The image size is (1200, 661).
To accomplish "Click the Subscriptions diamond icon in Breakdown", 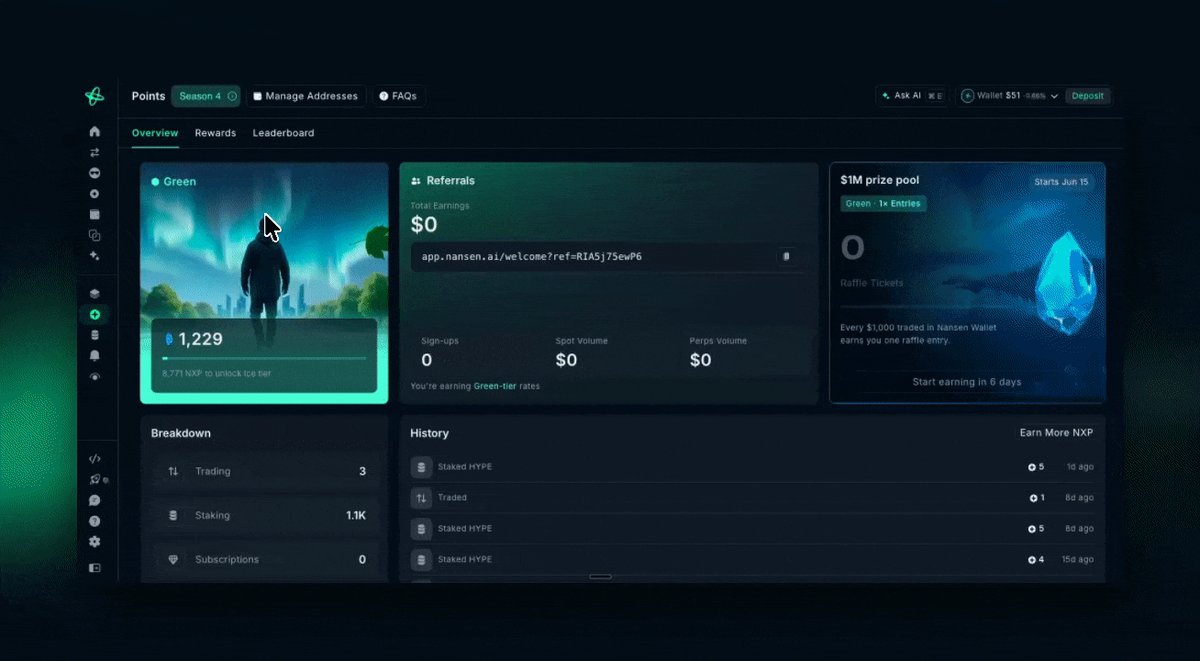I will (173, 559).
